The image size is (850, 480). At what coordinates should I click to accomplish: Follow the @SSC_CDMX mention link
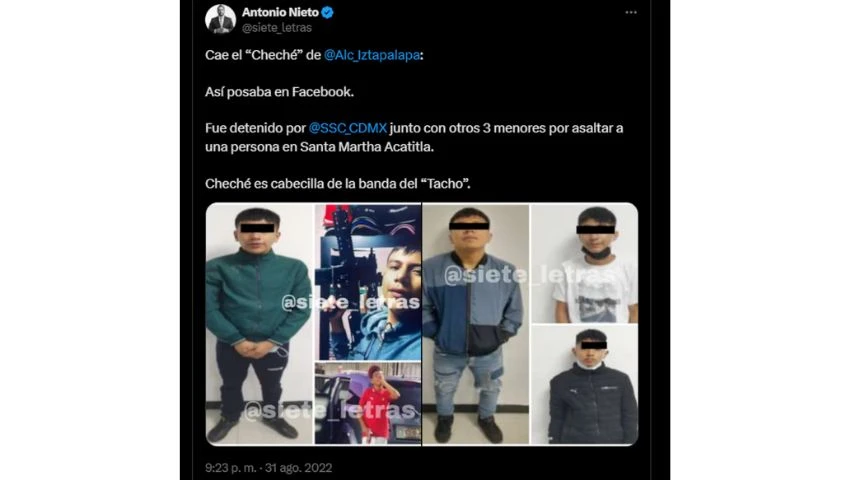point(347,128)
